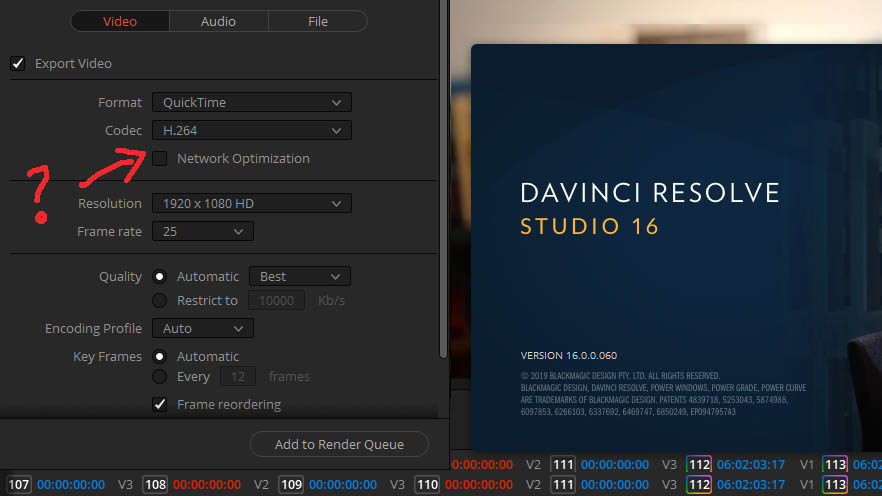Switch to the File tab

(x=318, y=21)
